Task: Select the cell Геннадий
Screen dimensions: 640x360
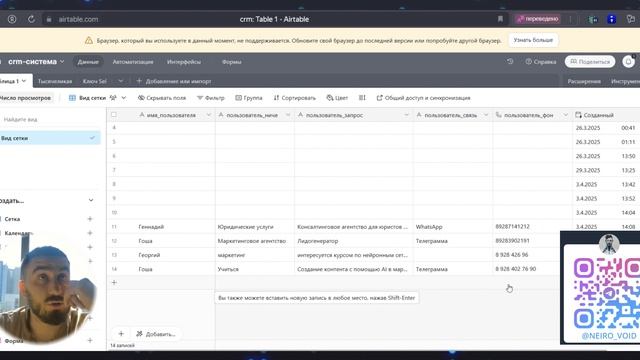Action: pyautogui.click(x=175, y=227)
